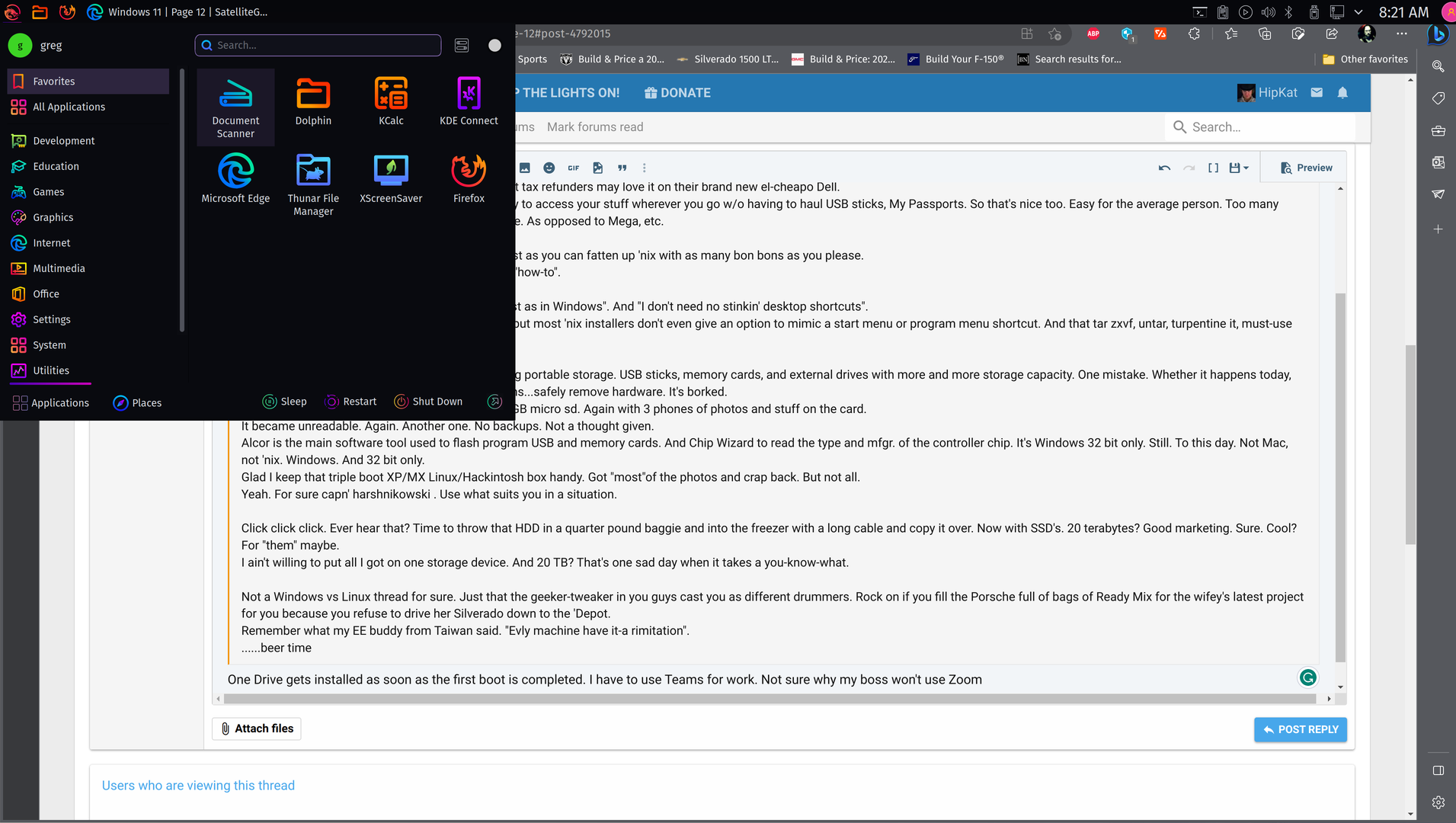Image resolution: width=1456 pixels, height=823 pixels.
Task: Insert quote in reply editor
Action: coord(622,168)
